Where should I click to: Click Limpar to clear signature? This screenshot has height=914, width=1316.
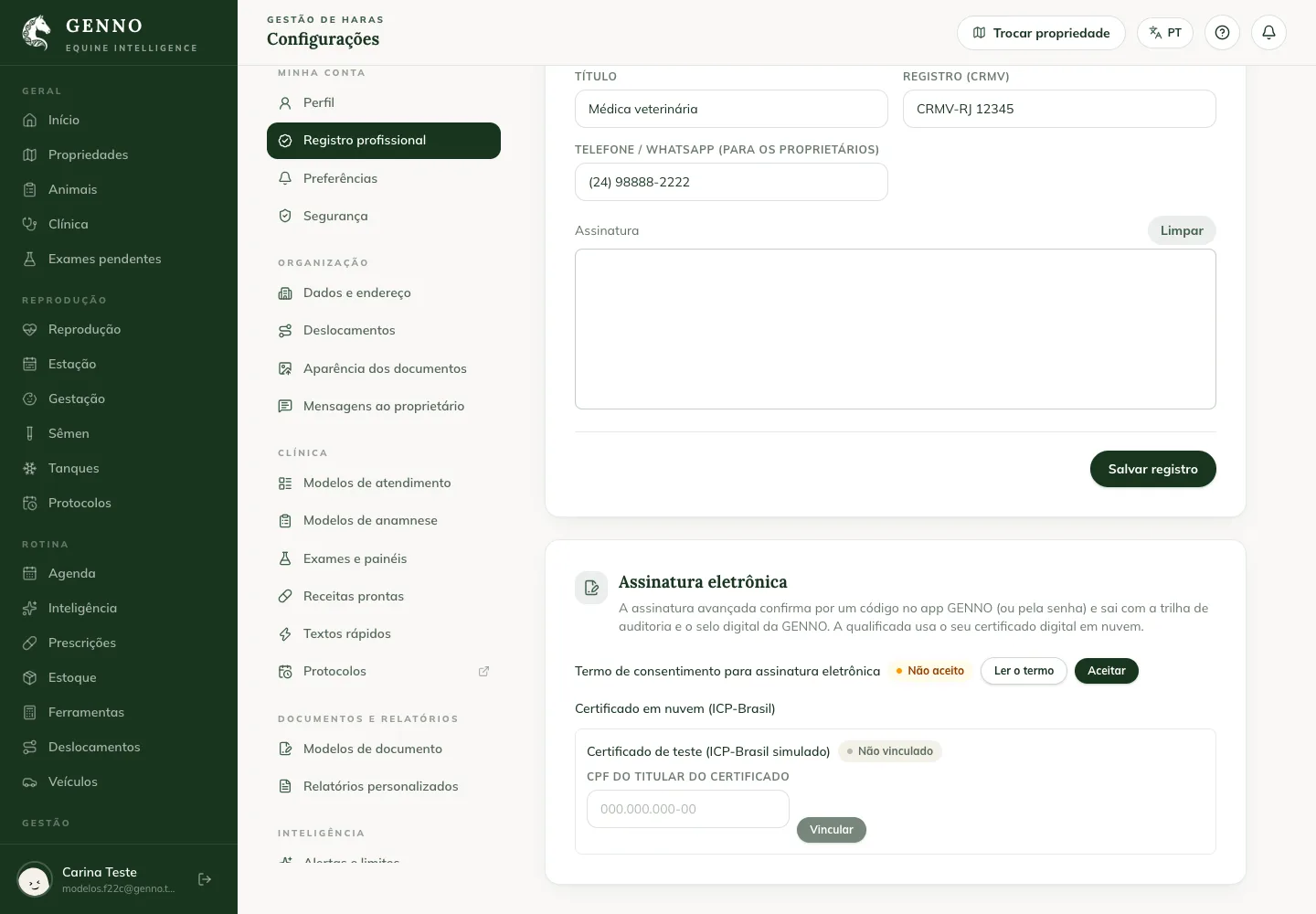pos(1182,230)
